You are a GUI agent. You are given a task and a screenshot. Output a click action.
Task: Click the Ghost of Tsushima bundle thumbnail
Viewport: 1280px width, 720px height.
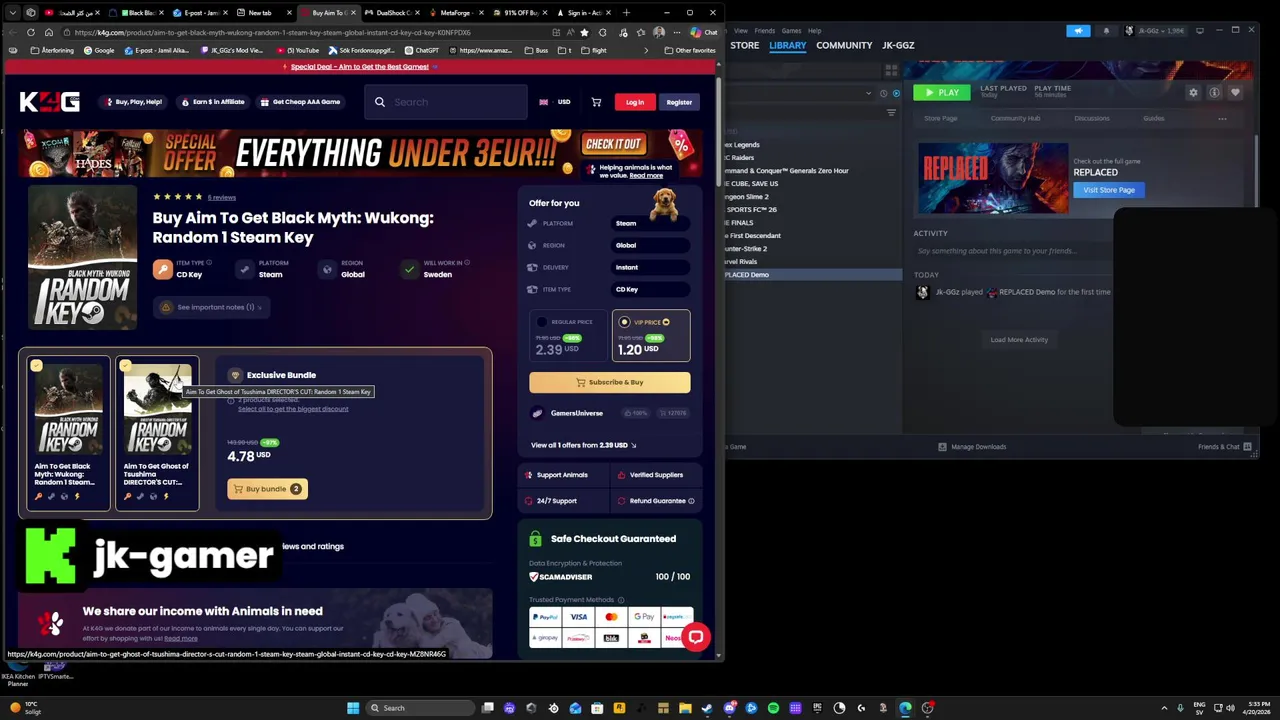tap(157, 408)
